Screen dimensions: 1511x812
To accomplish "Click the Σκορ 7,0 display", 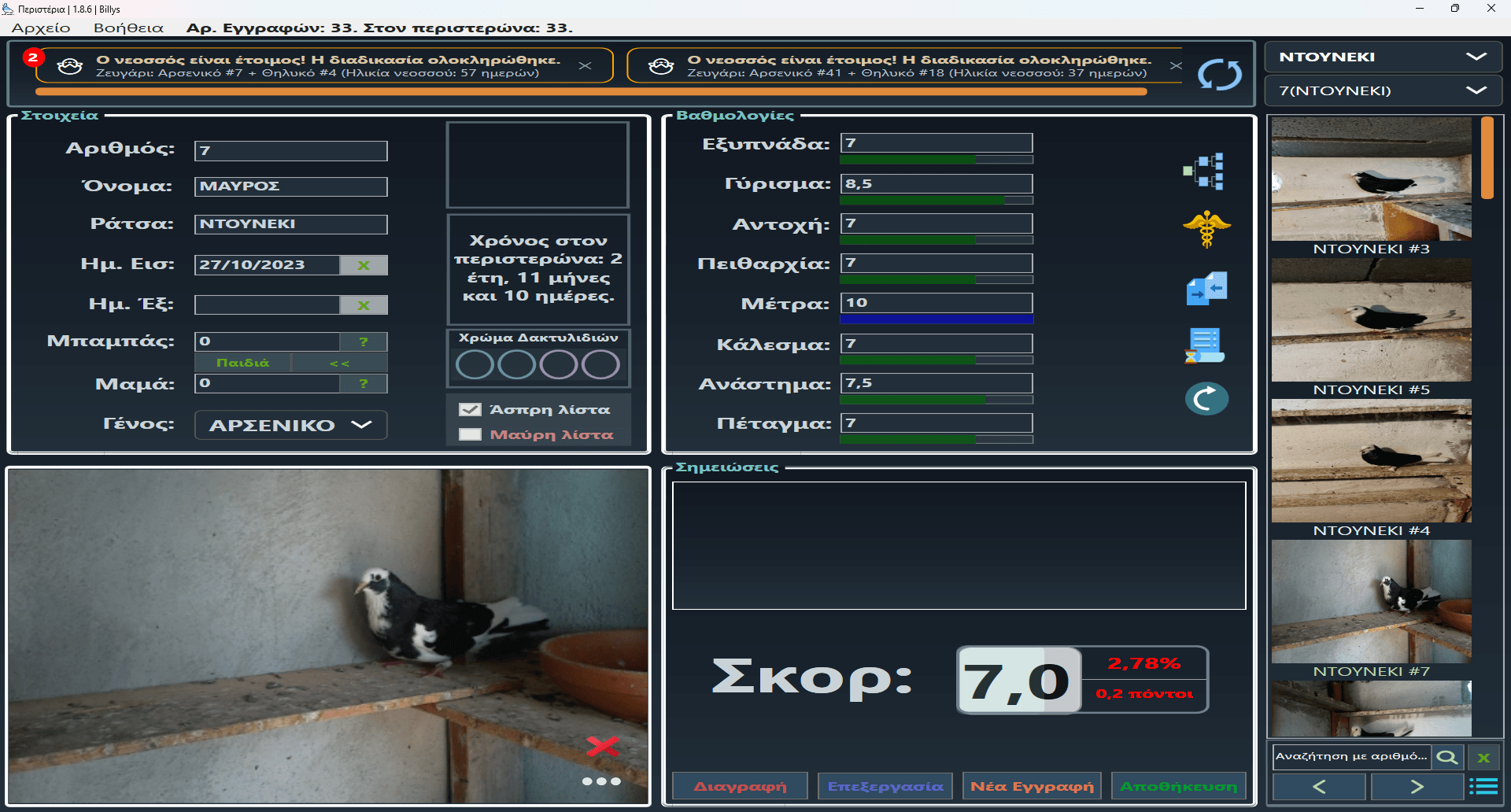I will pyautogui.click(x=1019, y=680).
